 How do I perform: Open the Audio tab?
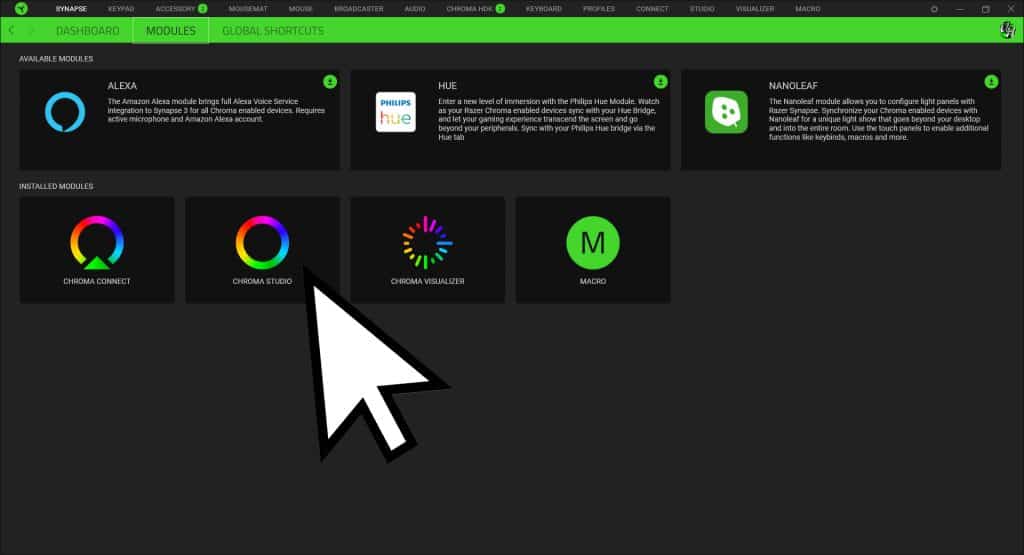pyautogui.click(x=415, y=9)
